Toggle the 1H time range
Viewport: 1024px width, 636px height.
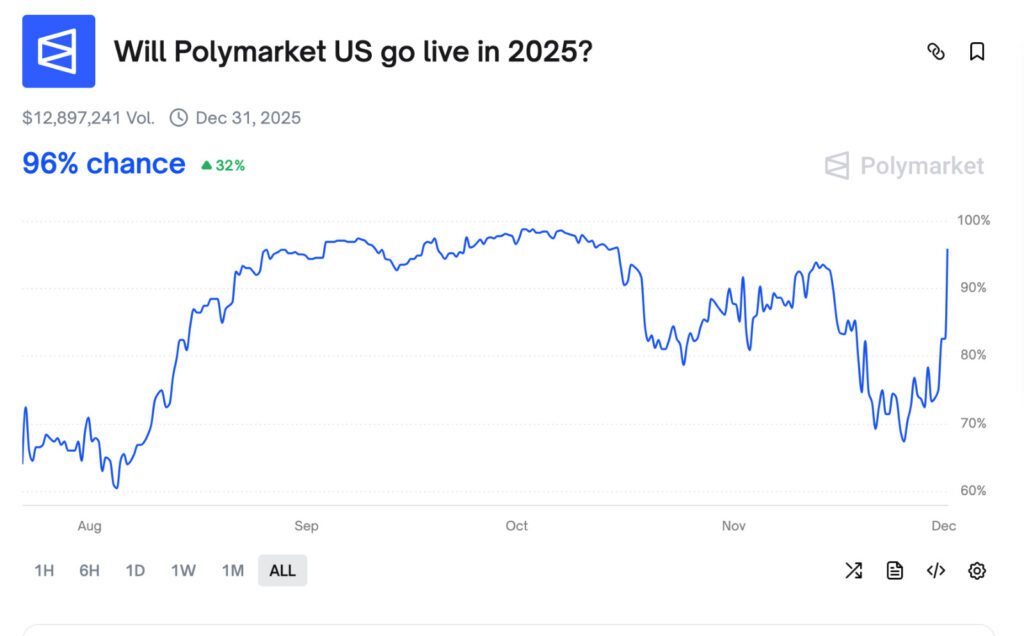[x=43, y=570]
